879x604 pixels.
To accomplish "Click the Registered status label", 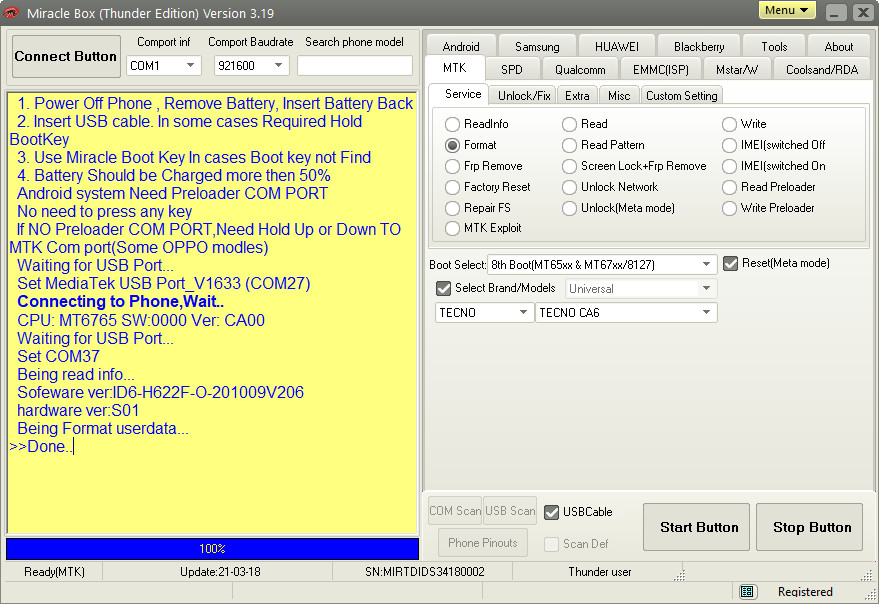I will click(805, 592).
